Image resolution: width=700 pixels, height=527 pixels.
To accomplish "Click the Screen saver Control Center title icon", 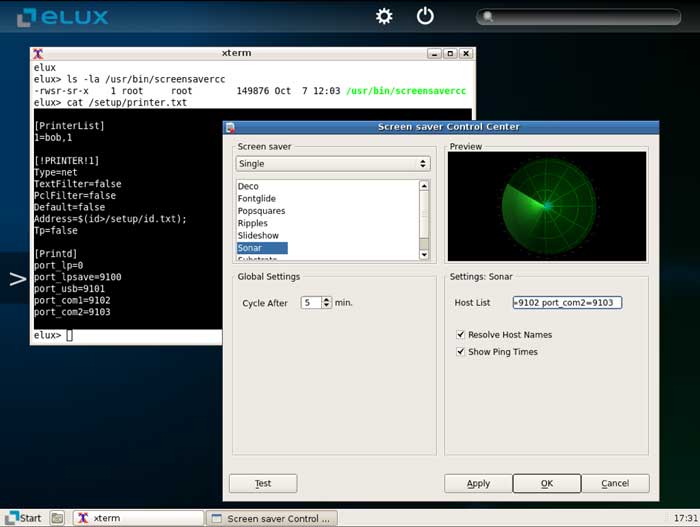I will tap(230, 127).
